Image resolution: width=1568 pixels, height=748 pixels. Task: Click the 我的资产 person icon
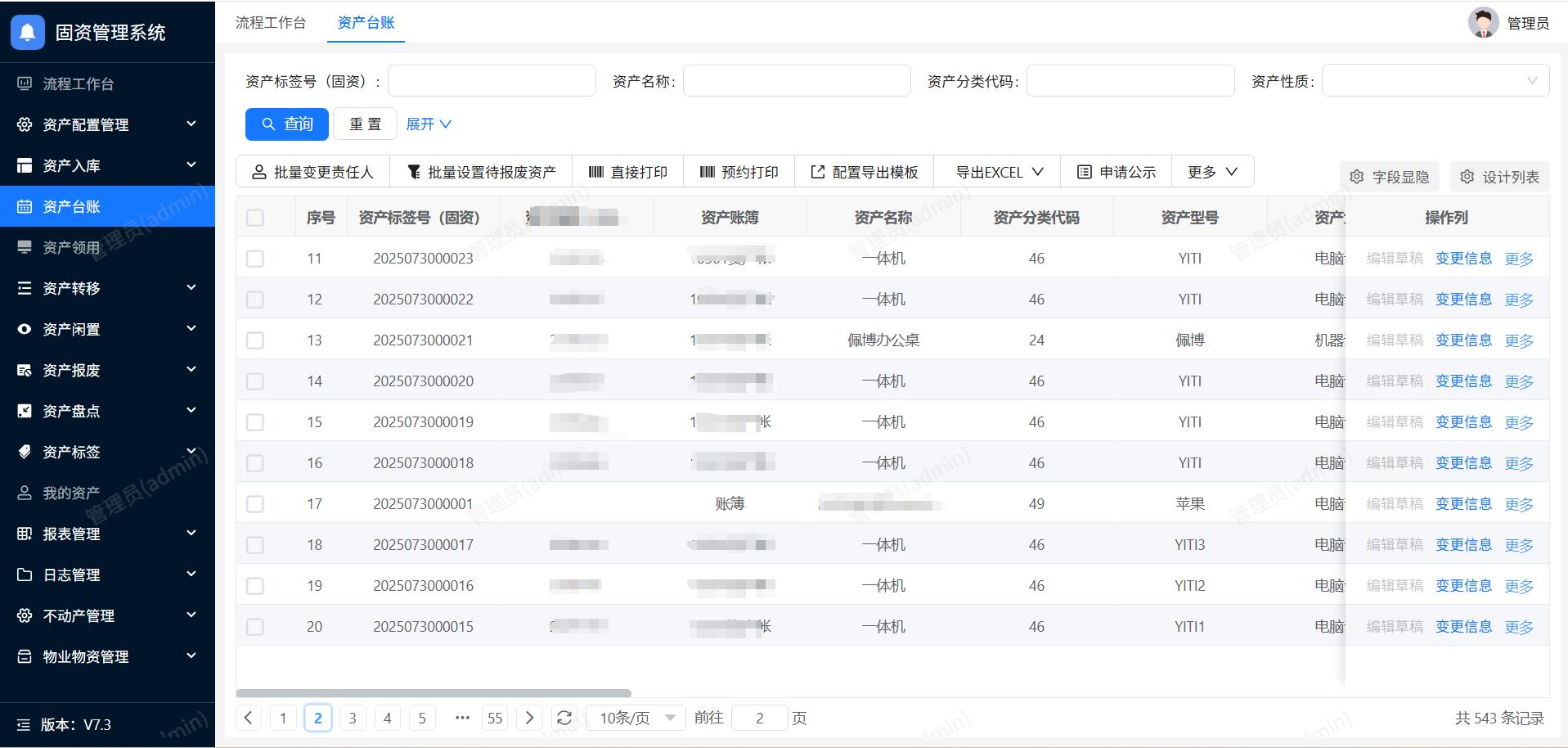coord(25,493)
